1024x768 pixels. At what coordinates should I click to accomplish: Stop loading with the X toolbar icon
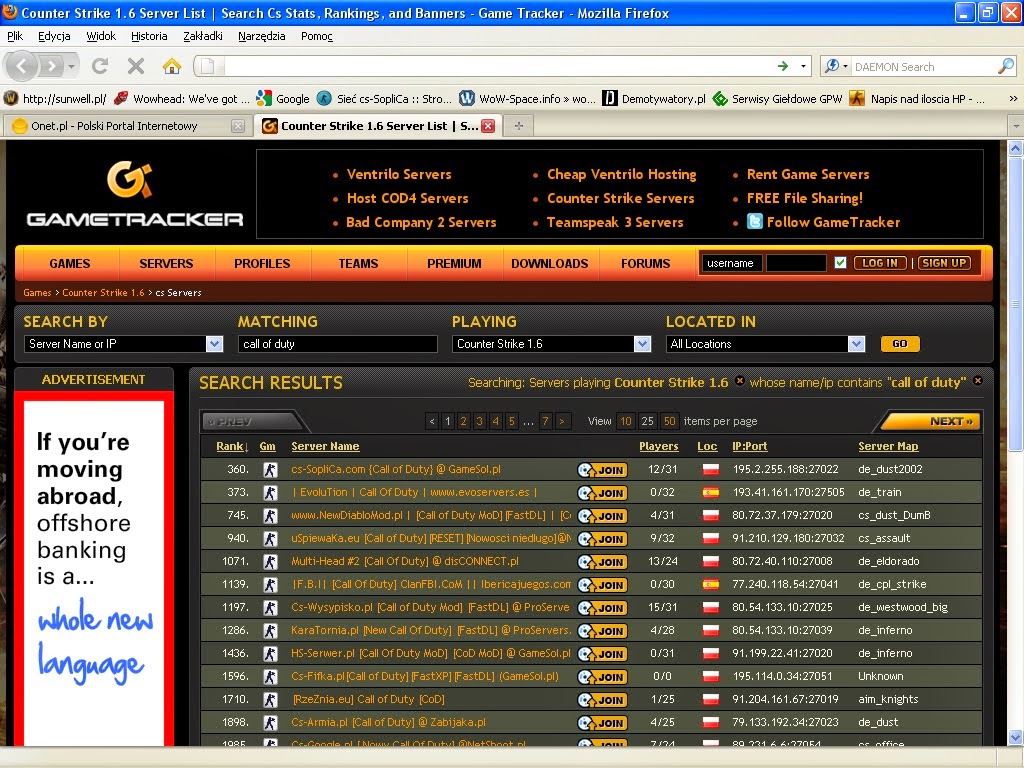136,66
